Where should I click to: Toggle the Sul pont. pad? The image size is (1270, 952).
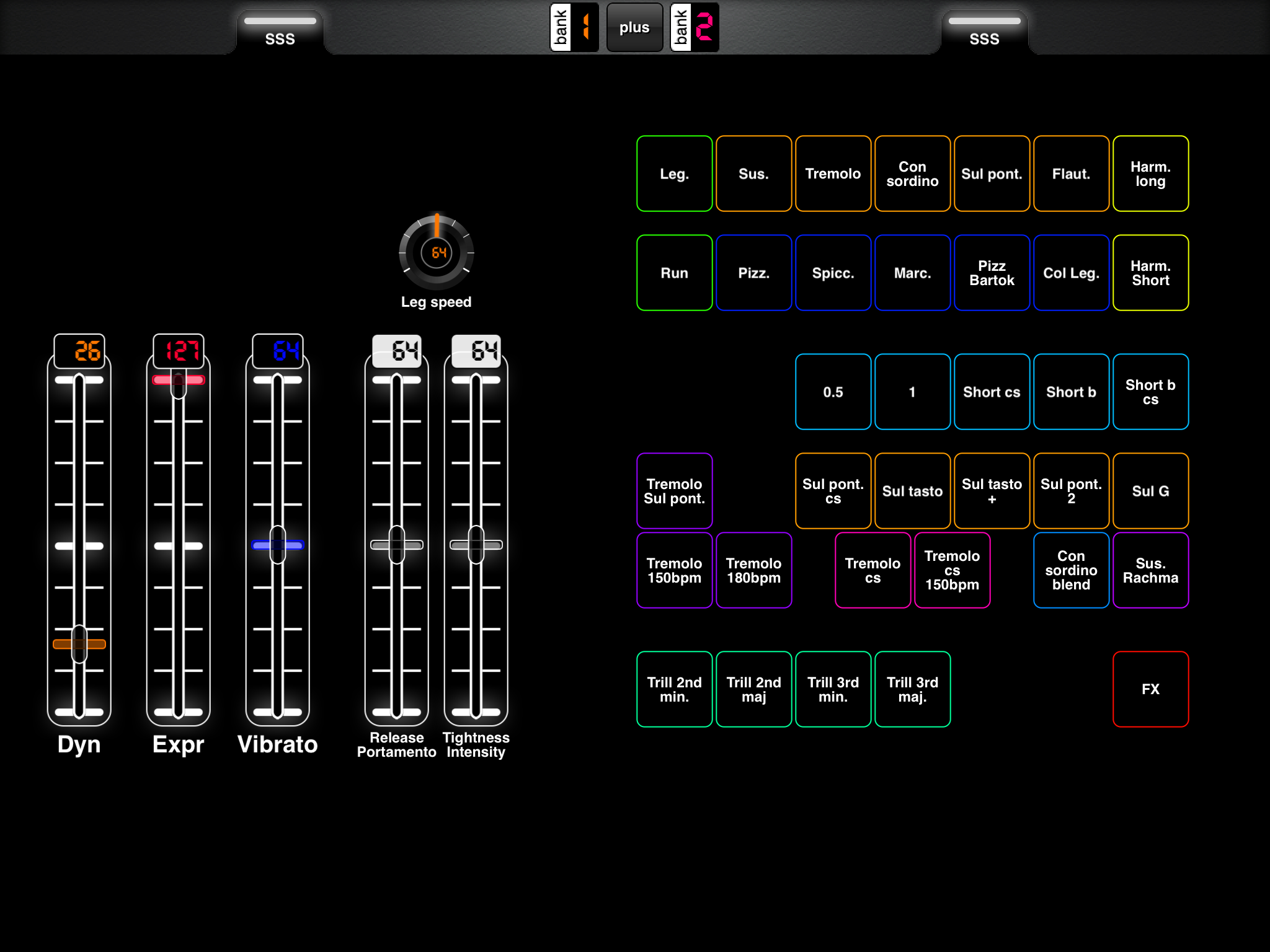(992, 174)
